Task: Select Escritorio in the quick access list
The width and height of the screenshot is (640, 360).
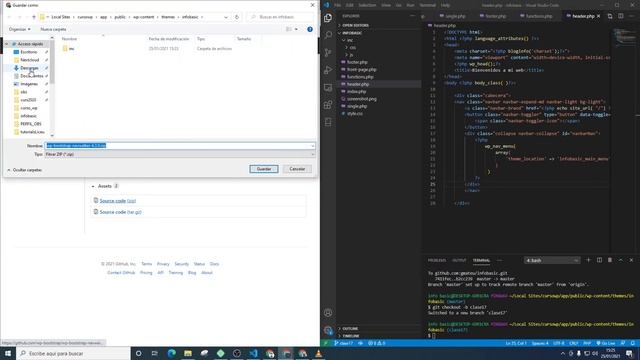Action: tap(29, 52)
